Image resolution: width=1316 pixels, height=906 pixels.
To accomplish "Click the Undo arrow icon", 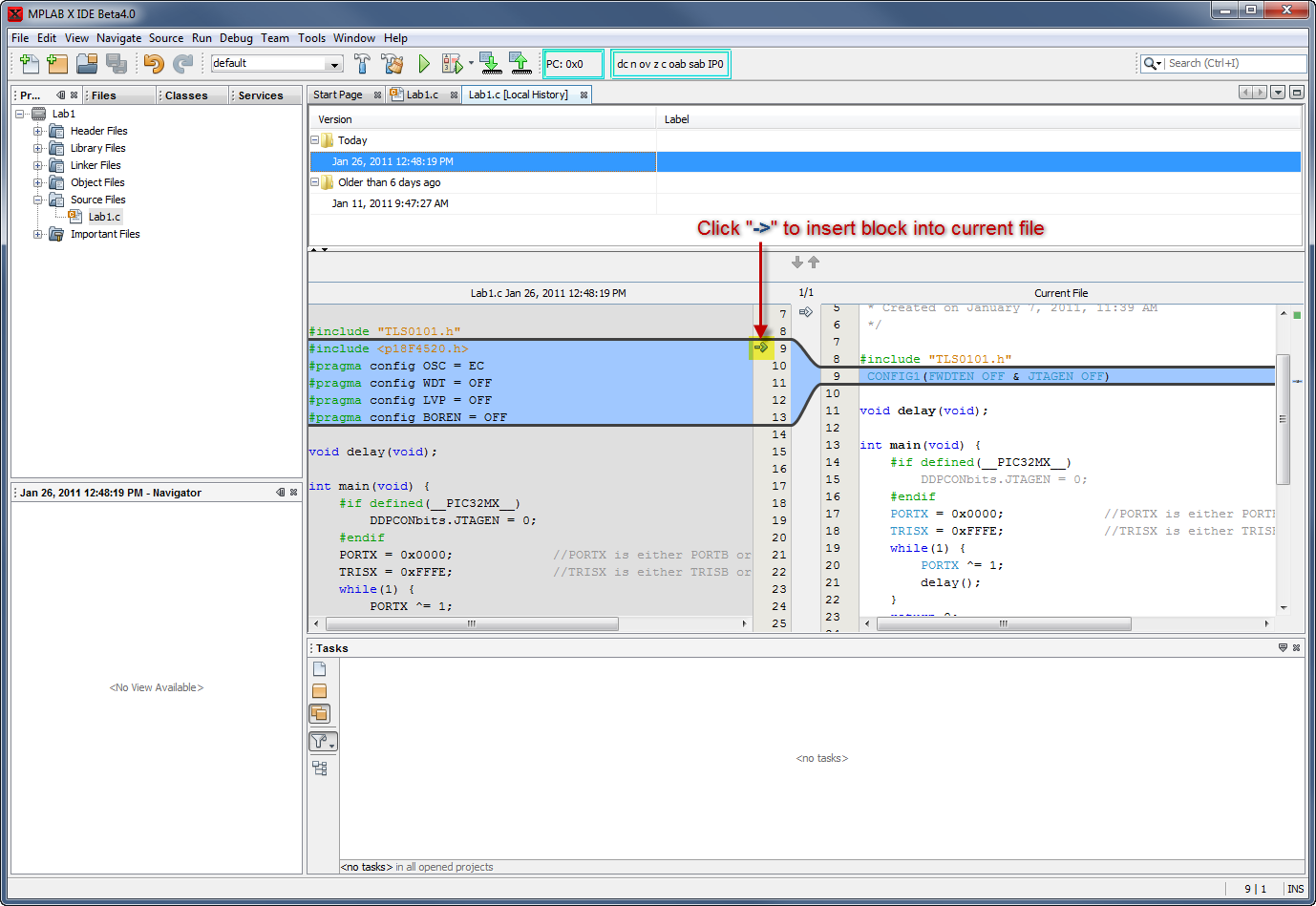I will [154, 64].
